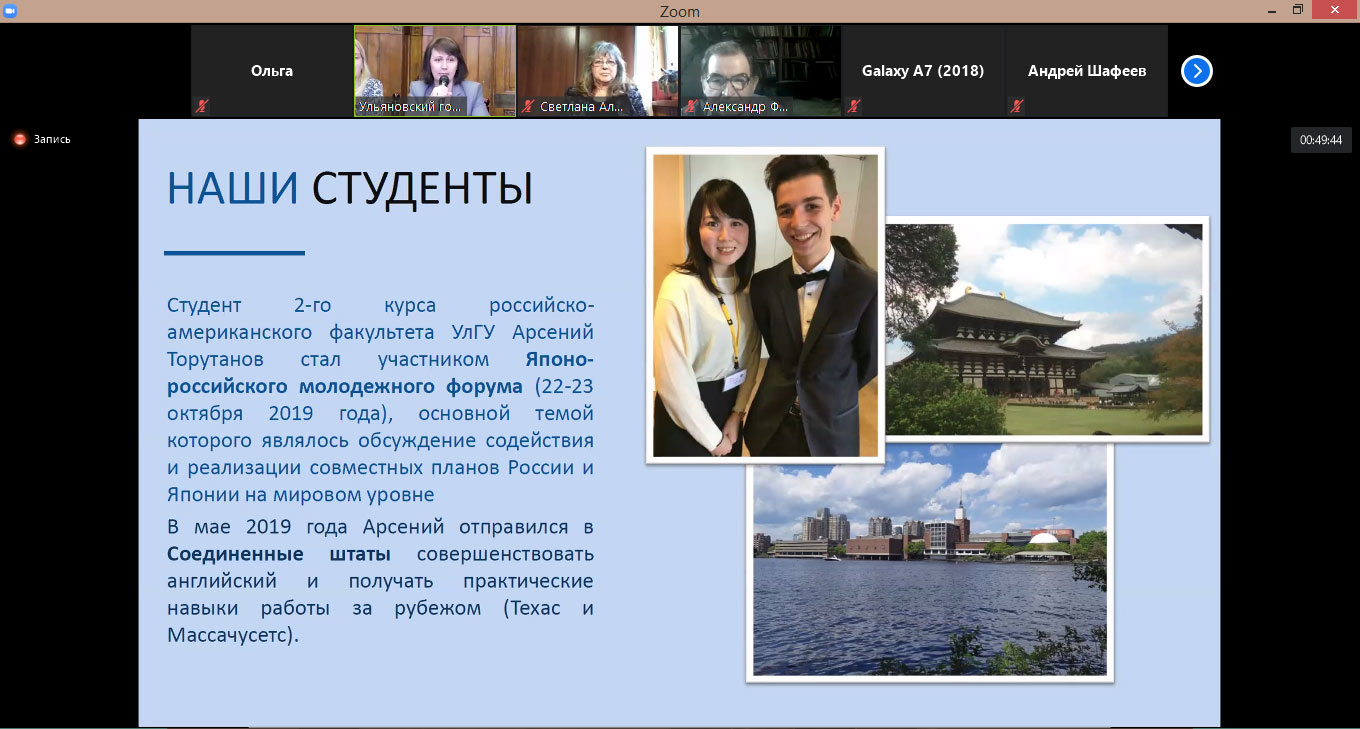Click the text (Техас и Массачусетс)

380,621
